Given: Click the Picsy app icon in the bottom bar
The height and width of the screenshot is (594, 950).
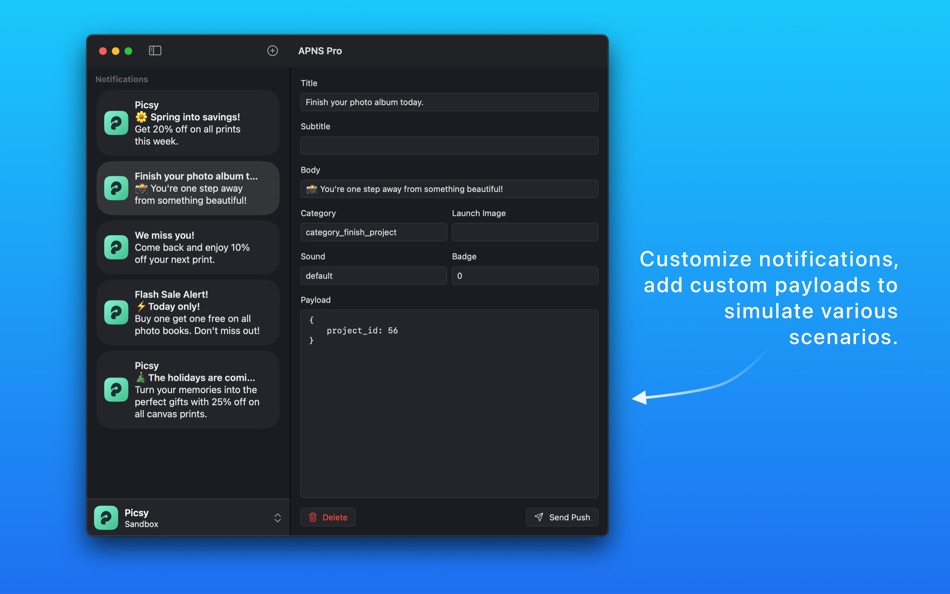Looking at the screenshot, I should point(106,517).
